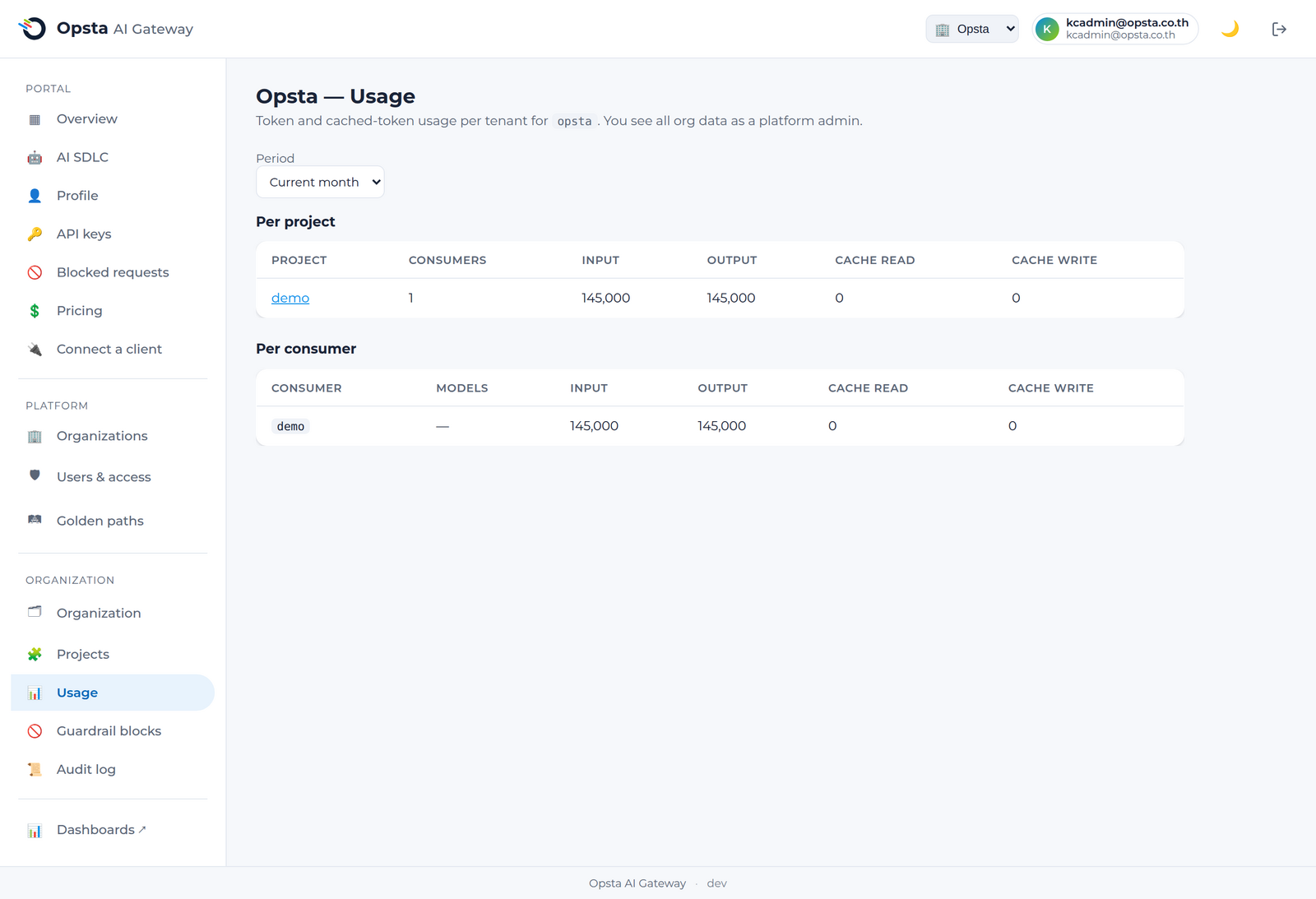Viewport: 1316px width, 899px height.
Task: Select the Usage menu item
Action: (x=113, y=693)
